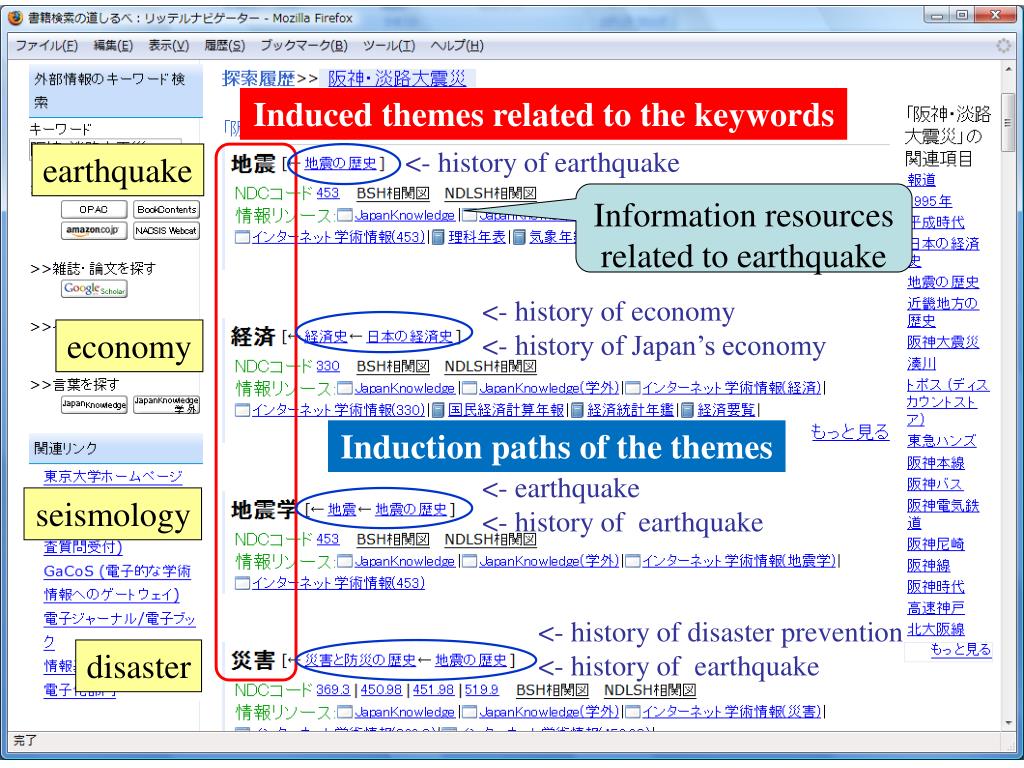Click 報道 in the related items list
Viewport: 1024px width, 768px height.
pos(921,180)
